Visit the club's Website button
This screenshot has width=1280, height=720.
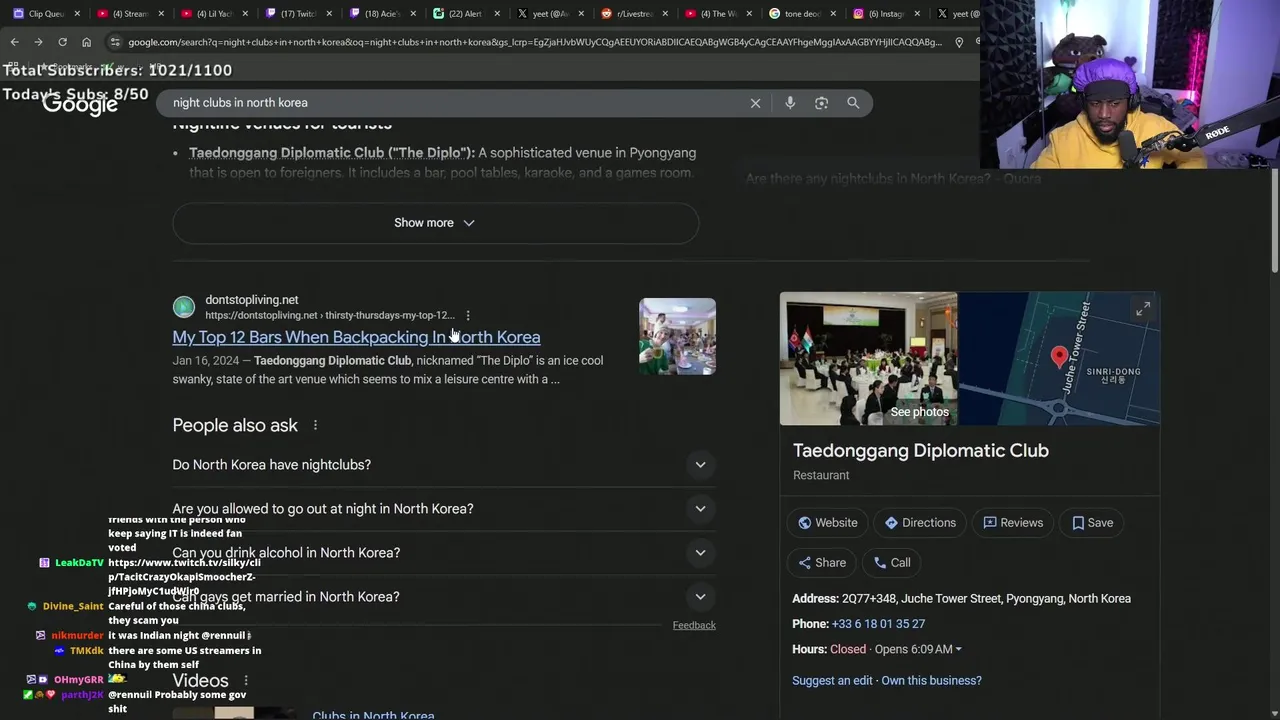click(828, 523)
